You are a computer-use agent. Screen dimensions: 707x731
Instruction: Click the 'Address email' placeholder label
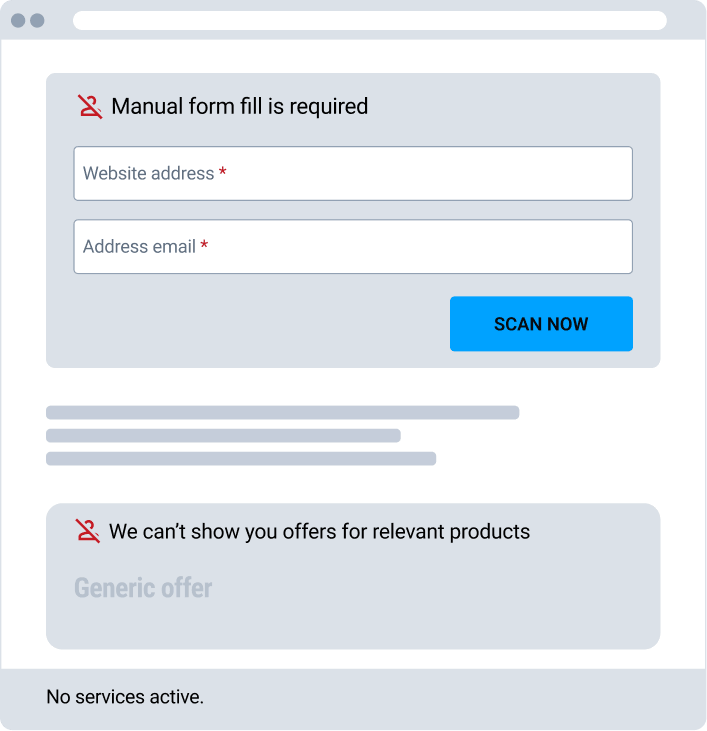coord(139,247)
